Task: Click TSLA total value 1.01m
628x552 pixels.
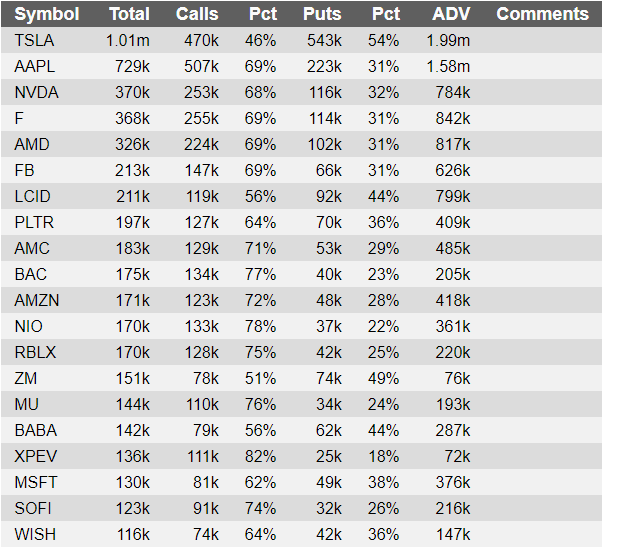Action: [x=128, y=40]
